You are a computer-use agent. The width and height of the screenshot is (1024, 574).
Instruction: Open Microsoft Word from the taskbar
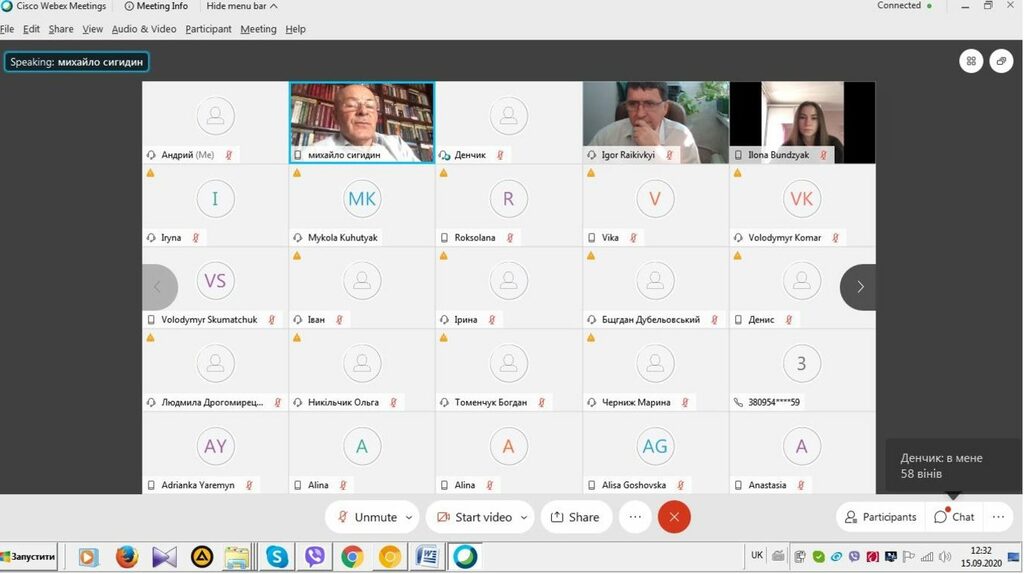pos(427,557)
